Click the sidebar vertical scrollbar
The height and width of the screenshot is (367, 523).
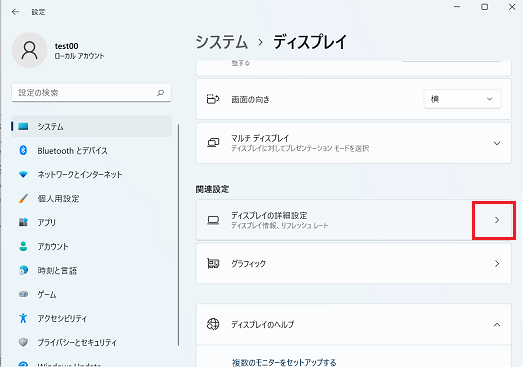point(178,235)
